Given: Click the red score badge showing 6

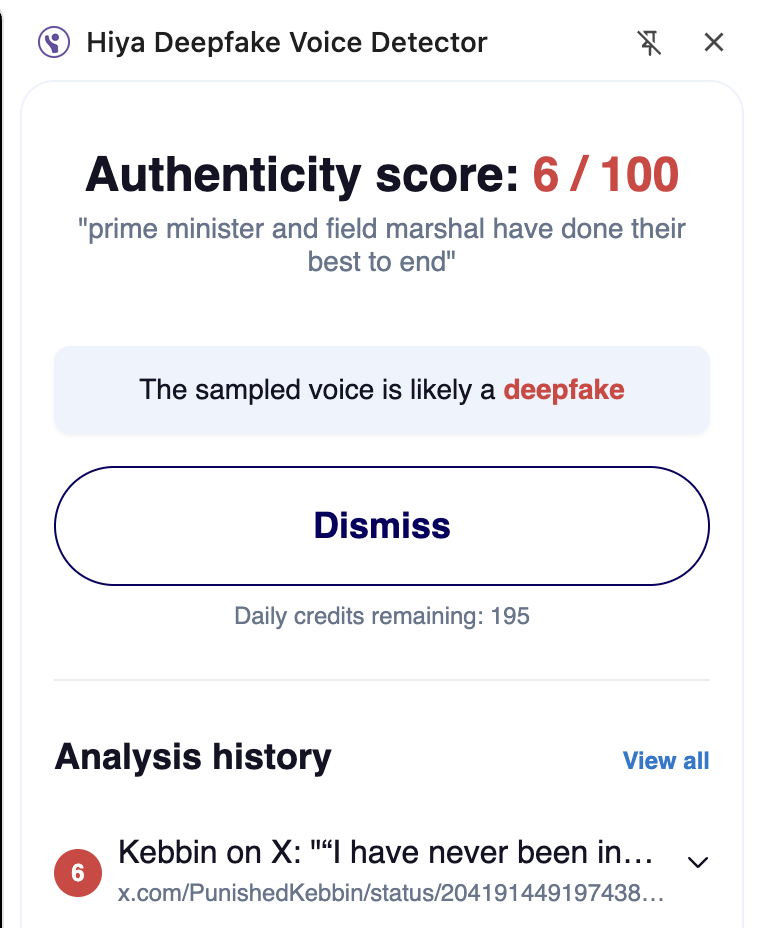Looking at the screenshot, I should point(78,873).
